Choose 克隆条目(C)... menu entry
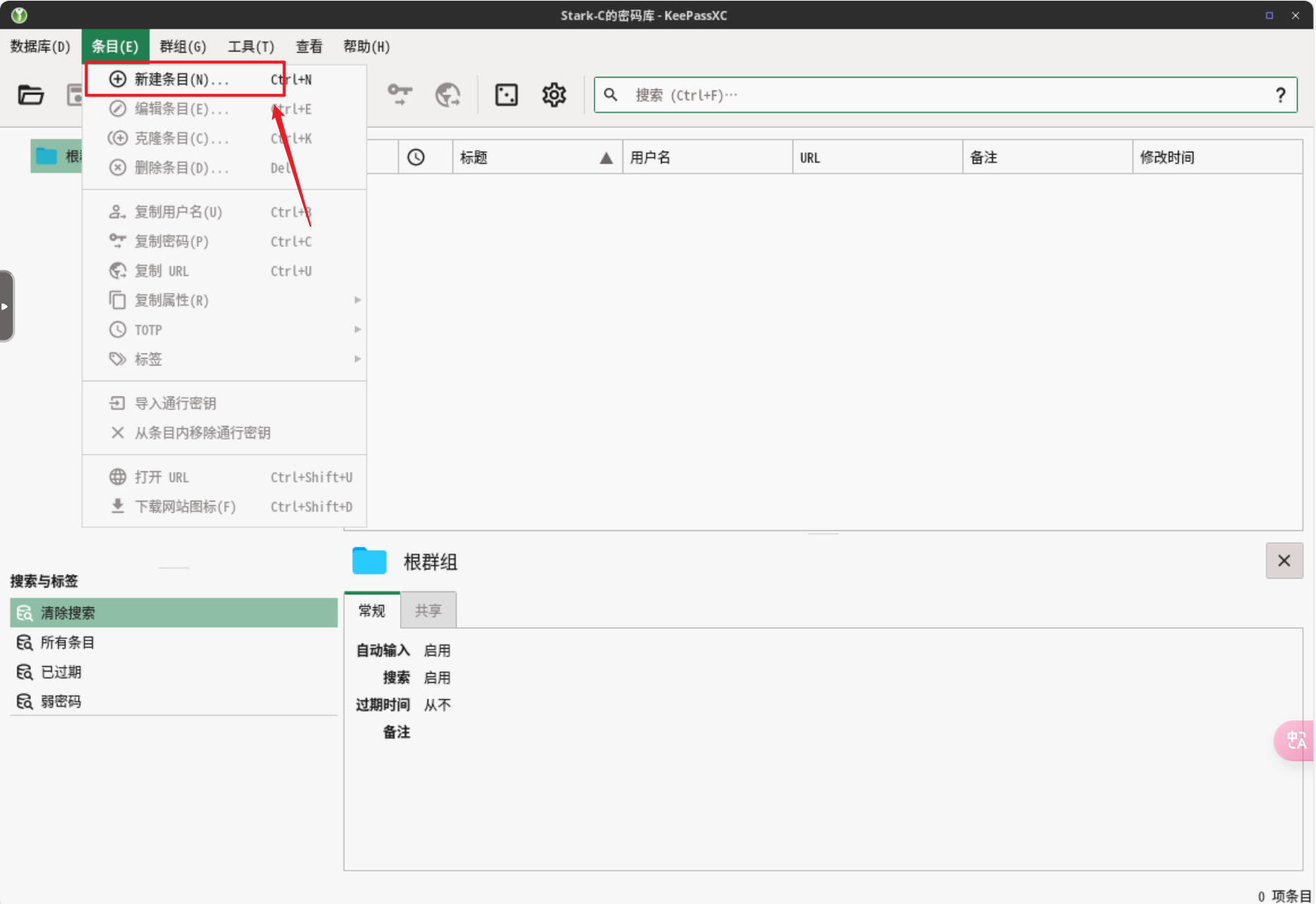 point(224,138)
